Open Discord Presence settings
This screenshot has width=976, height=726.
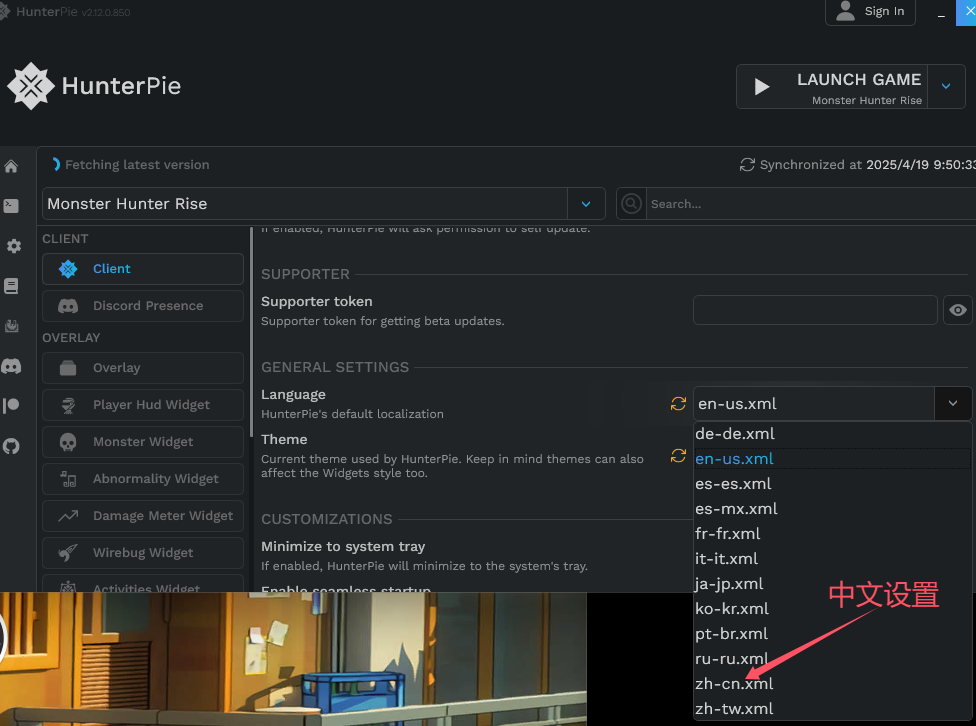point(143,306)
